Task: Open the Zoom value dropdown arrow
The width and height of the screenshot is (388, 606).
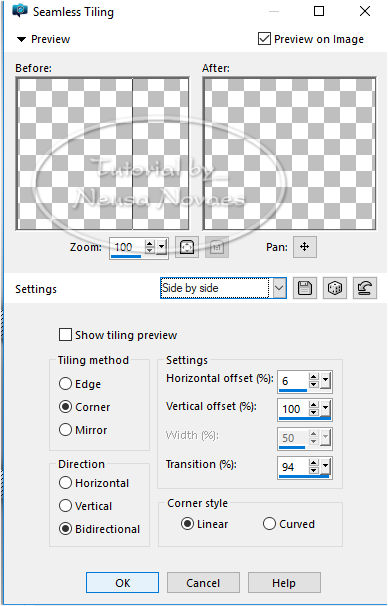Action: click(162, 247)
